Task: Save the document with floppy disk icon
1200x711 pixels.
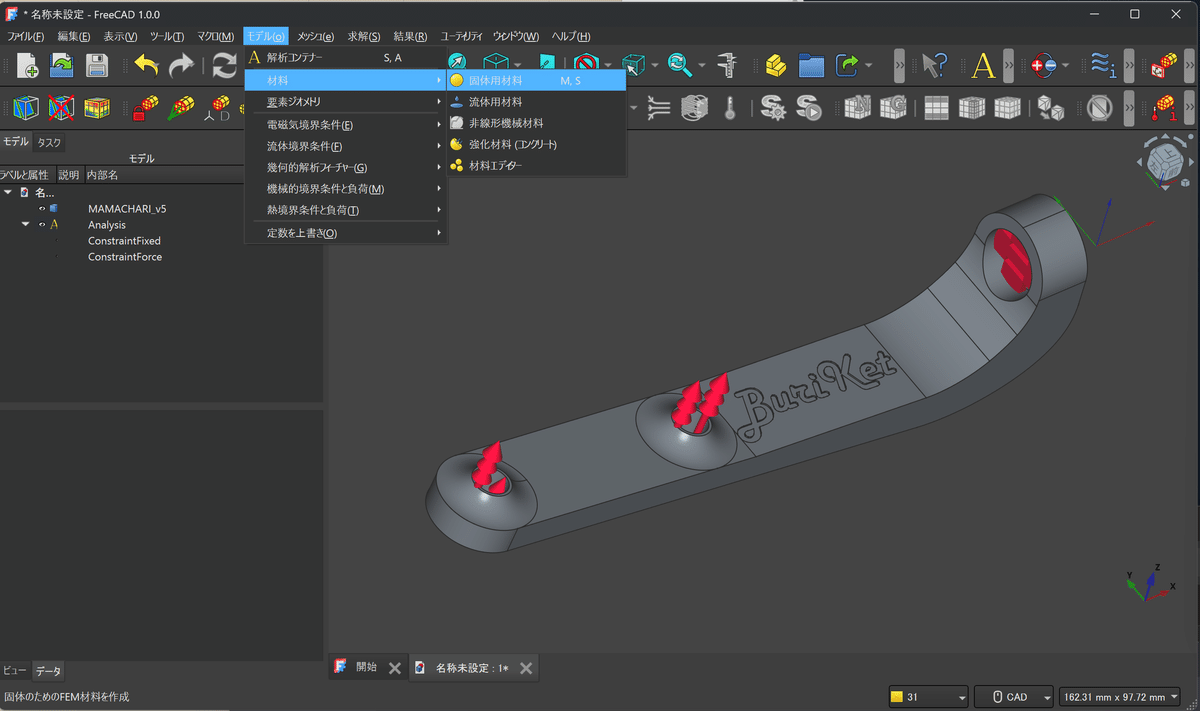Action: click(x=96, y=66)
